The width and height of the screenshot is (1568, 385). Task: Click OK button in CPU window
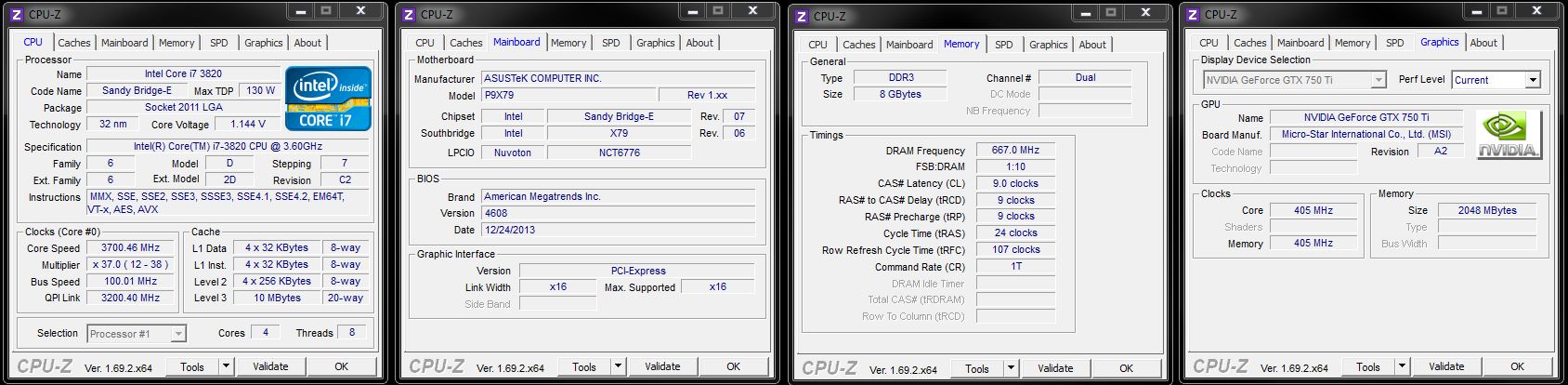(342, 366)
